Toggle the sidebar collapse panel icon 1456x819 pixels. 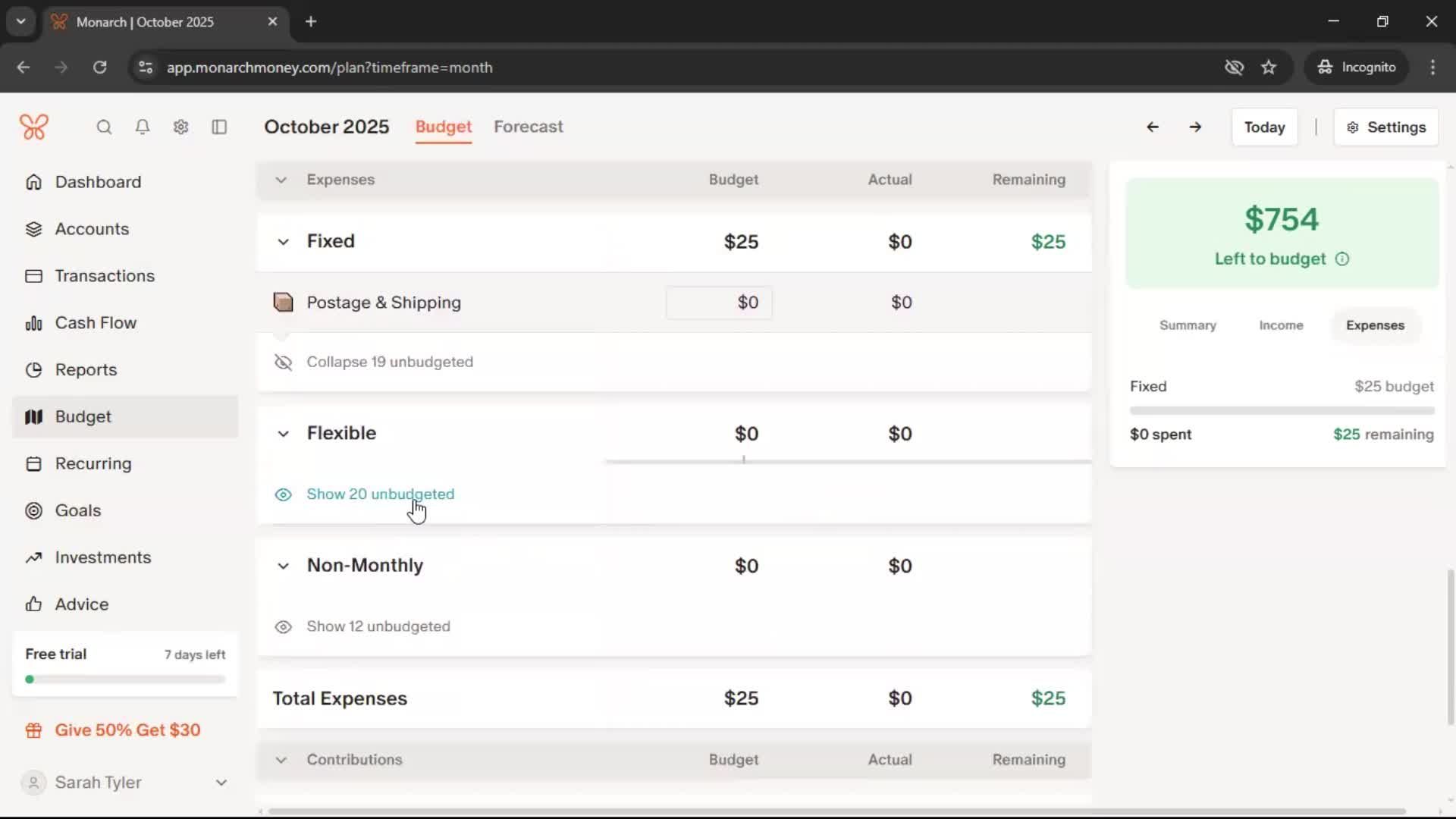[219, 127]
